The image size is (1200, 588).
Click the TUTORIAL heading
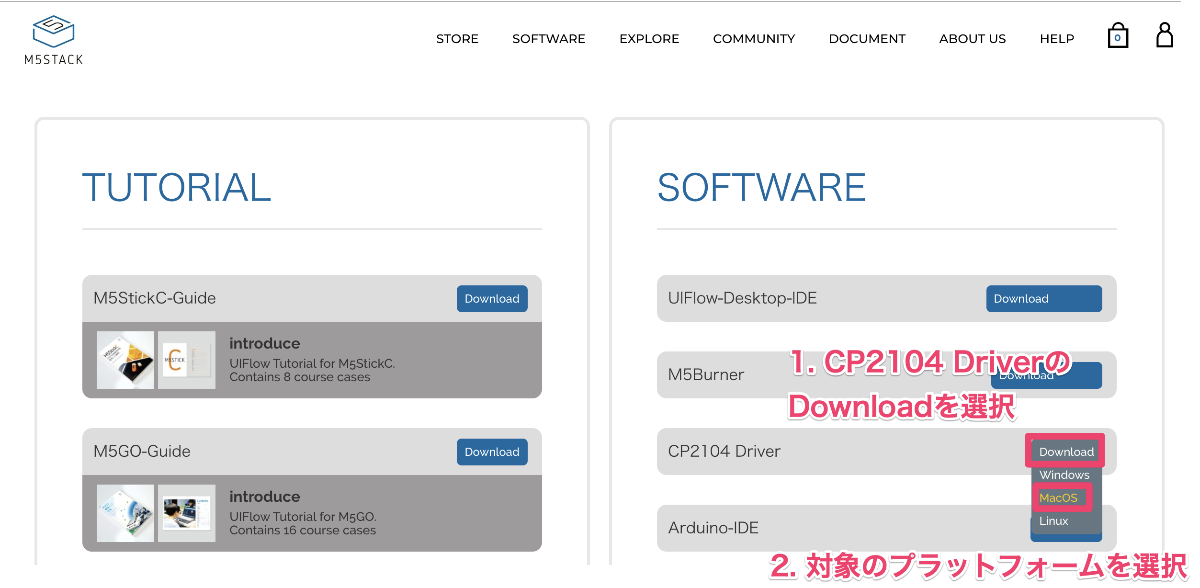(x=176, y=188)
